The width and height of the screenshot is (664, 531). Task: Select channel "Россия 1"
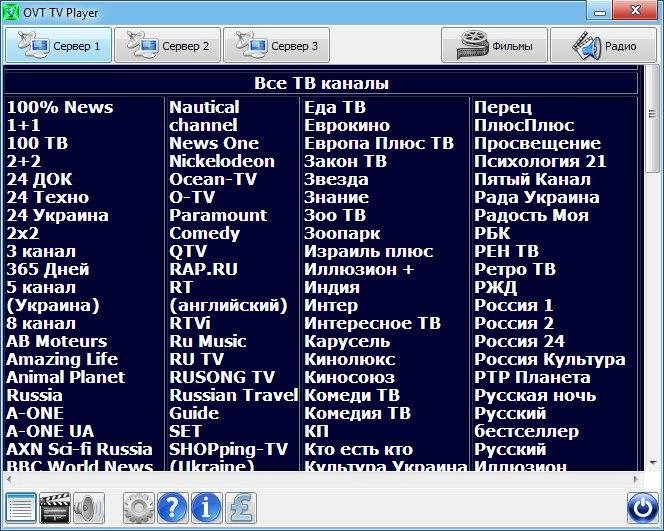click(x=514, y=305)
